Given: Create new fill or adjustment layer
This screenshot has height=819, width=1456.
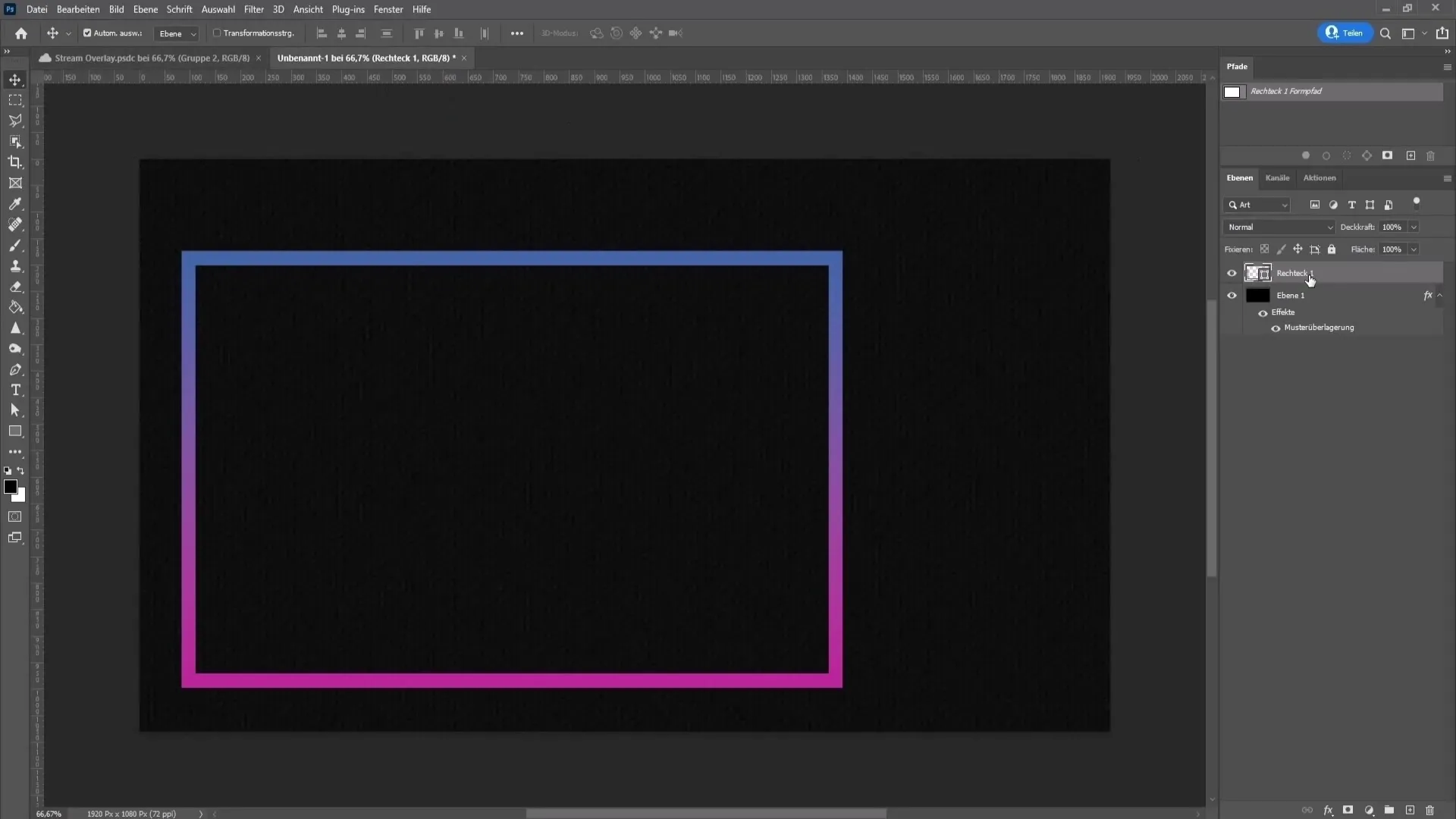Looking at the screenshot, I should click(1369, 810).
